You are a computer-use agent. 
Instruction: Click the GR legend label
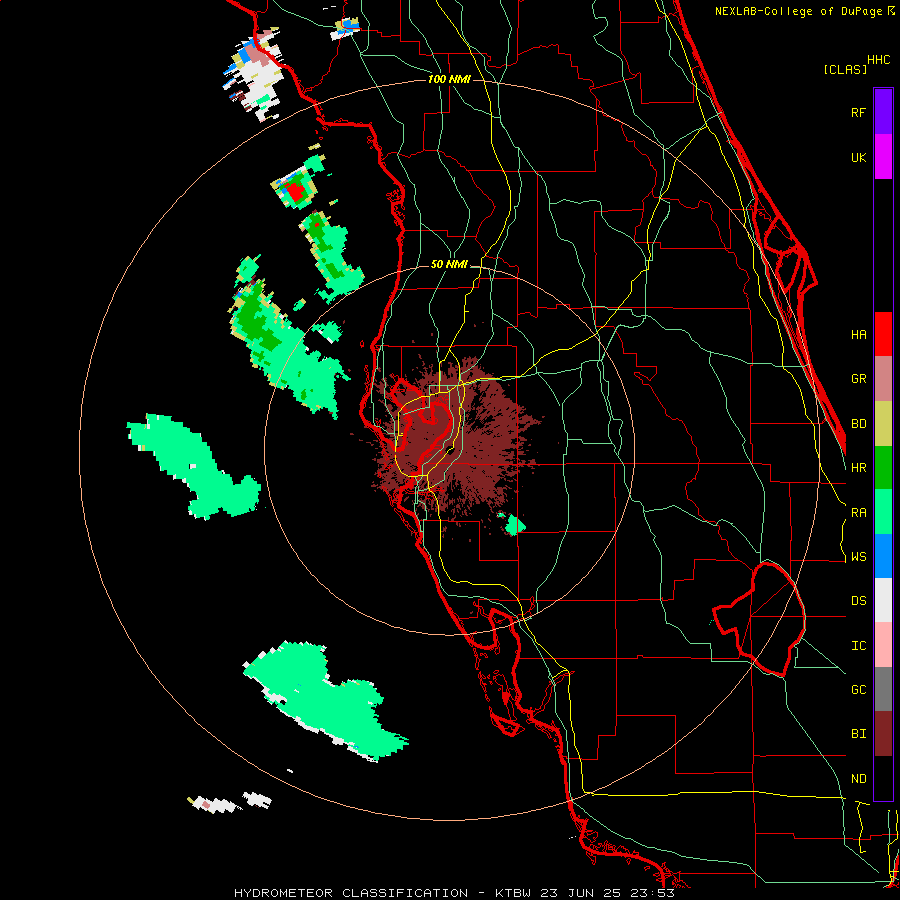pos(858,378)
